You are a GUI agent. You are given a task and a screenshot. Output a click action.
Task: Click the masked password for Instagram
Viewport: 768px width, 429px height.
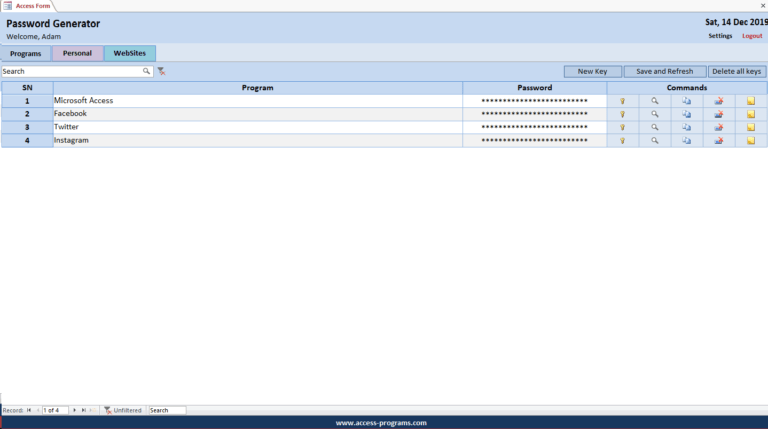pyautogui.click(x=534, y=141)
